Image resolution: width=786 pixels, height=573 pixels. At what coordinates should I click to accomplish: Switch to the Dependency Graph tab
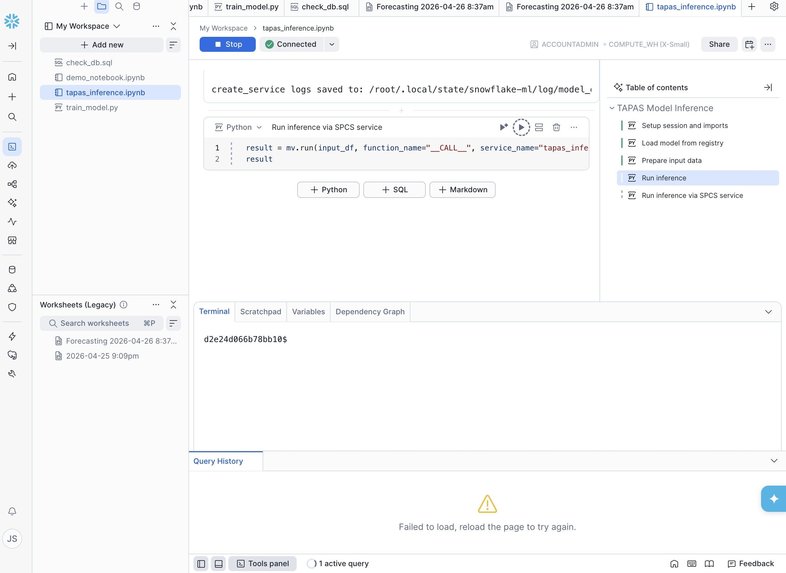click(x=370, y=312)
